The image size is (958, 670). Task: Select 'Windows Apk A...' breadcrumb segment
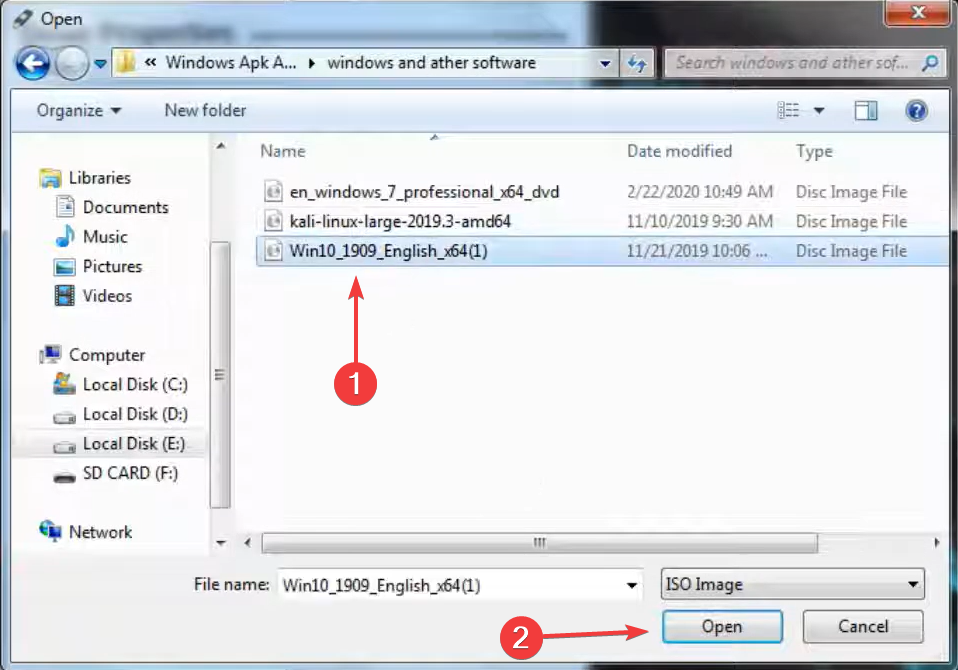point(231,62)
